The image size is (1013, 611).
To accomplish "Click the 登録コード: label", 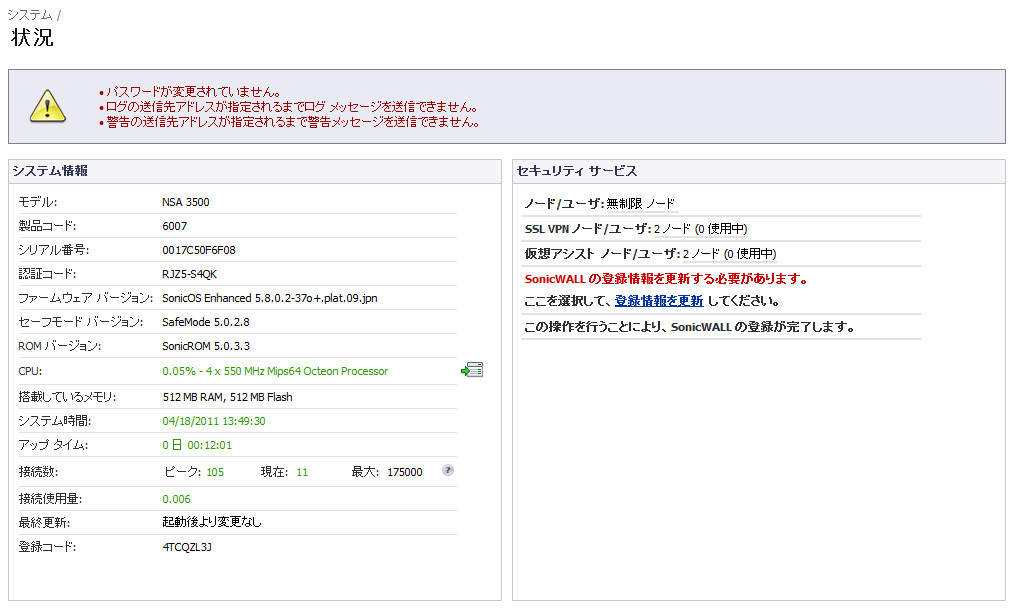I will (47, 547).
